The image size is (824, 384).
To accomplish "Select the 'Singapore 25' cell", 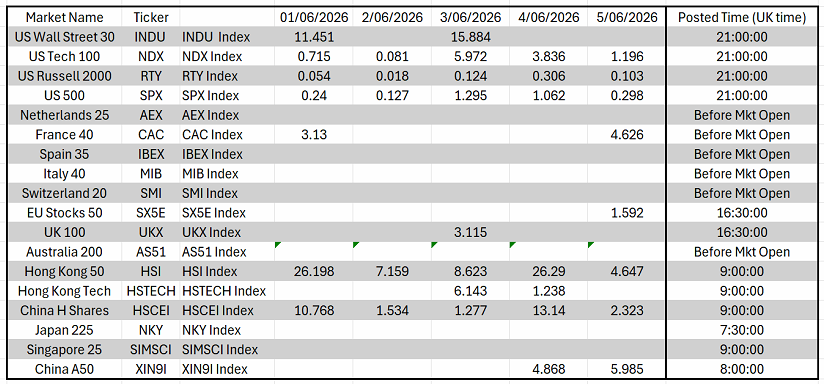I will pyautogui.click(x=65, y=349).
